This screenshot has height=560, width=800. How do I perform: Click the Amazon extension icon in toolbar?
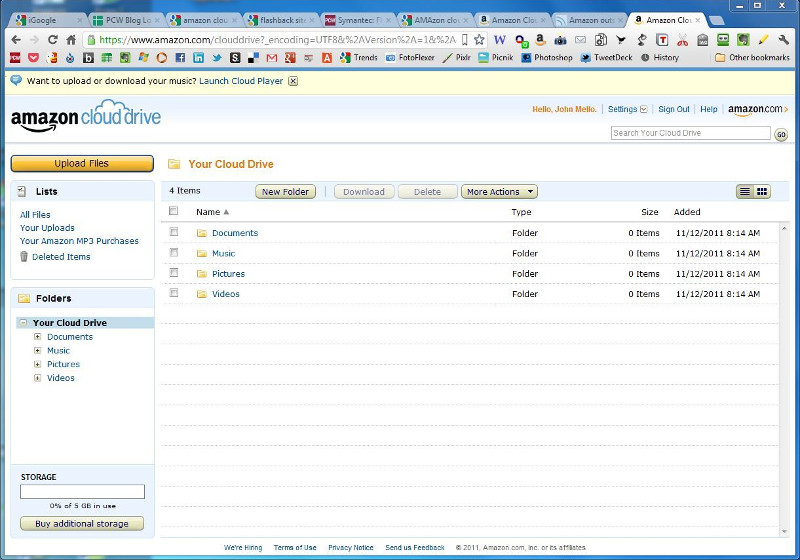(x=540, y=40)
